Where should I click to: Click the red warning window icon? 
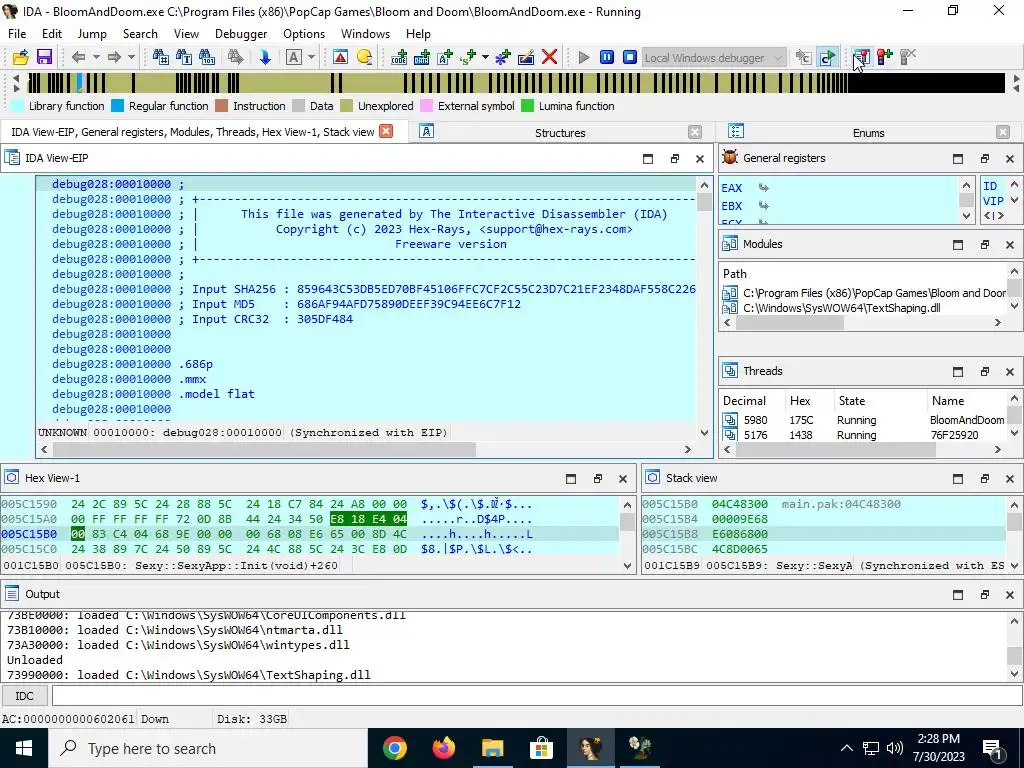click(340, 57)
